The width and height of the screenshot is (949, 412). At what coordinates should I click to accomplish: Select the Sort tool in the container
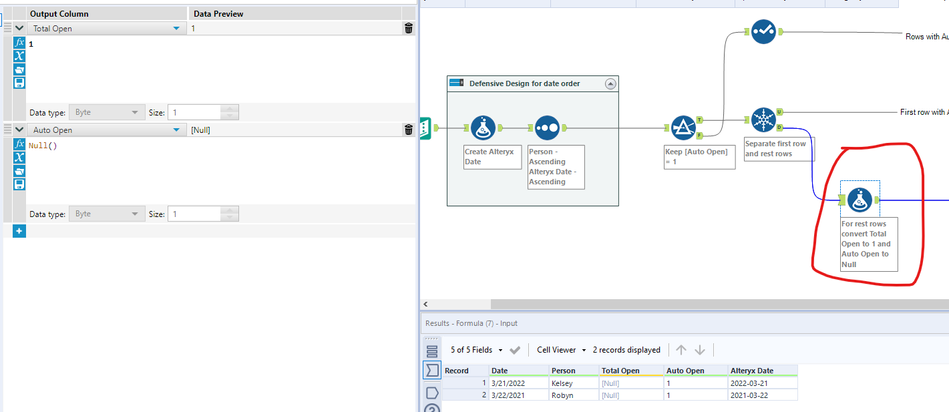(547, 128)
